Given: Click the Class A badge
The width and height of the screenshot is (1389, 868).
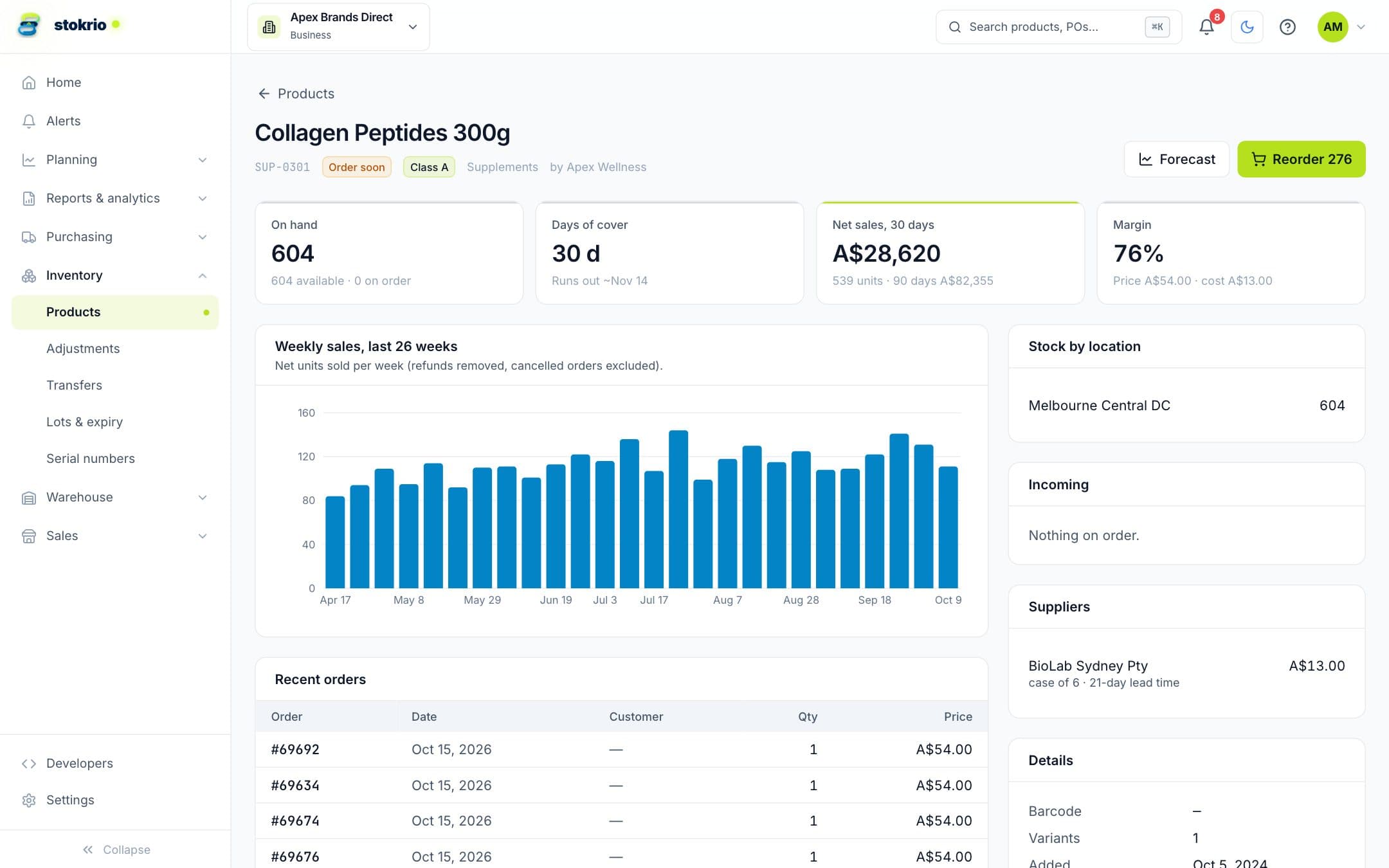Looking at the screenshot, I should [429, 167].
